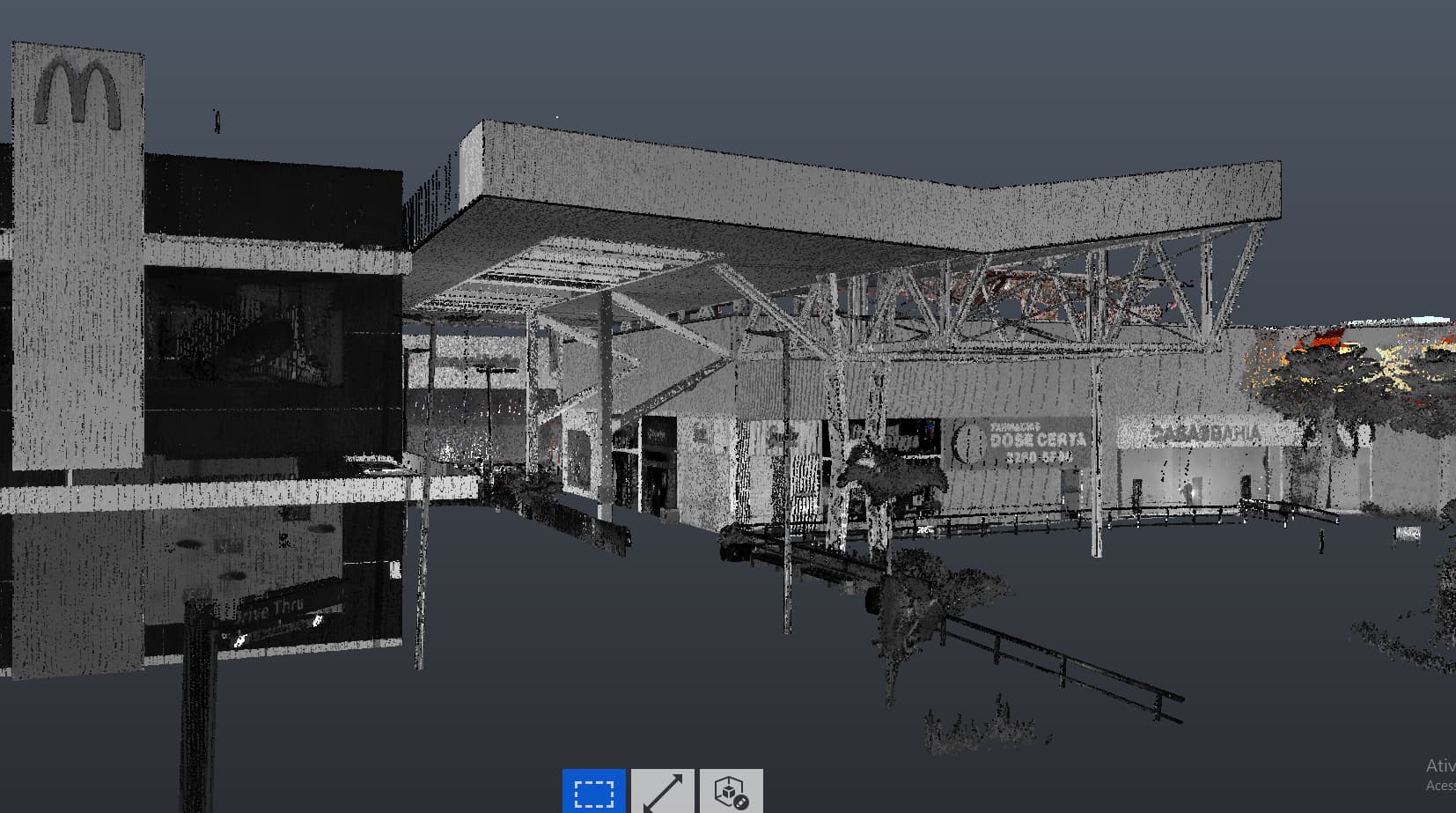Open the cube clipping box tool
Viewport: 1456px width, 813px height.
click(731, 791)
